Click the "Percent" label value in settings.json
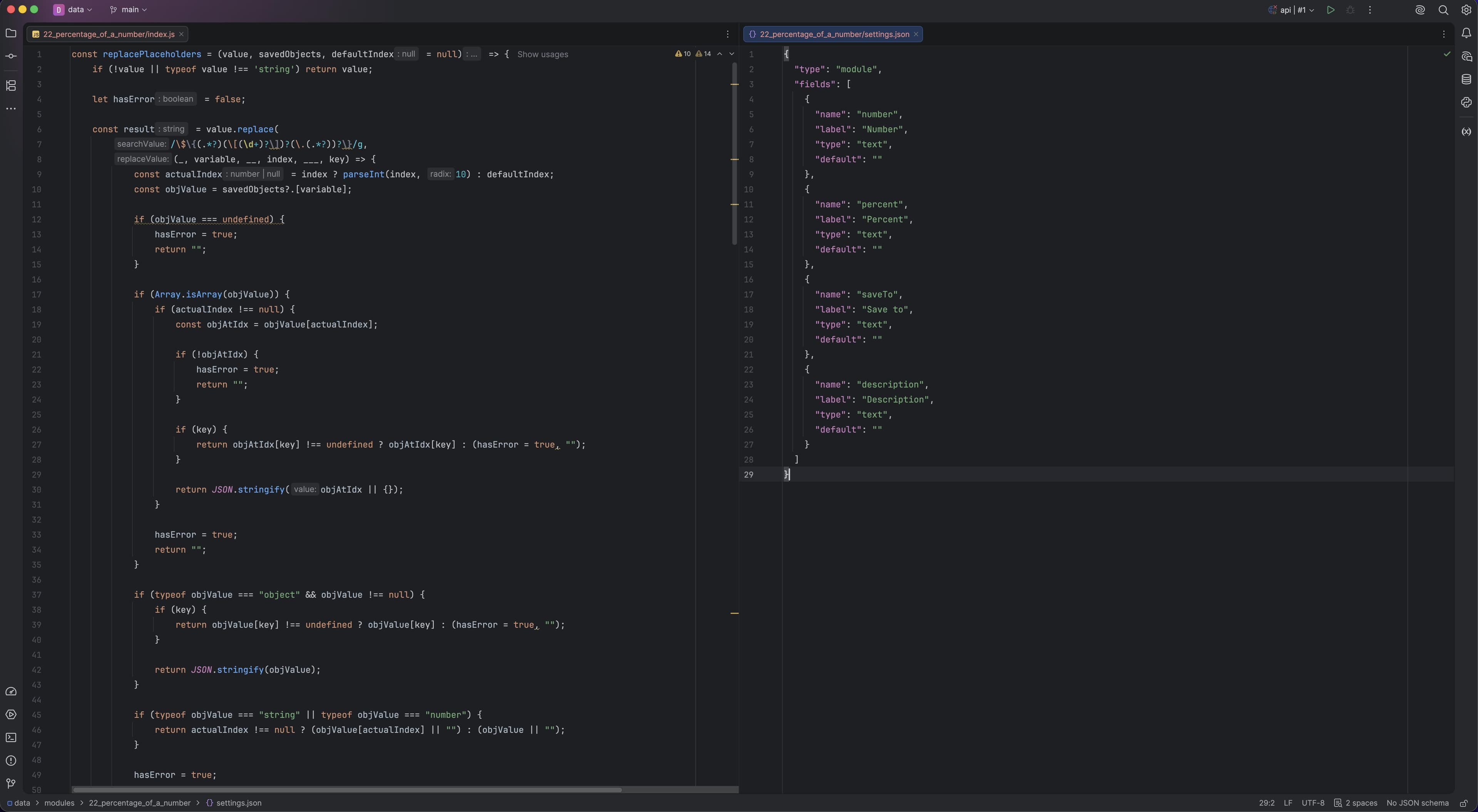Image resolution: width=1478 pixels, height=812 pixels. [885, 220]
